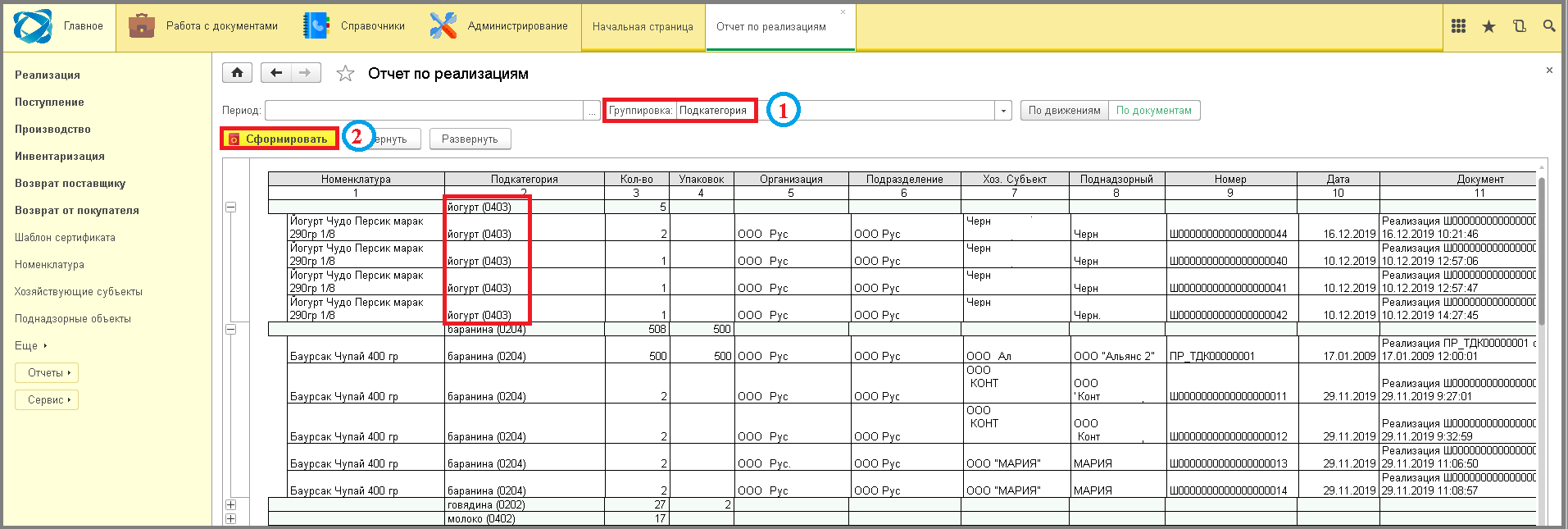This screenshot has width=1568, height=529.
Task: Click the home button in report toolbar
Action: pyautogui.click(x=237, y=73)
